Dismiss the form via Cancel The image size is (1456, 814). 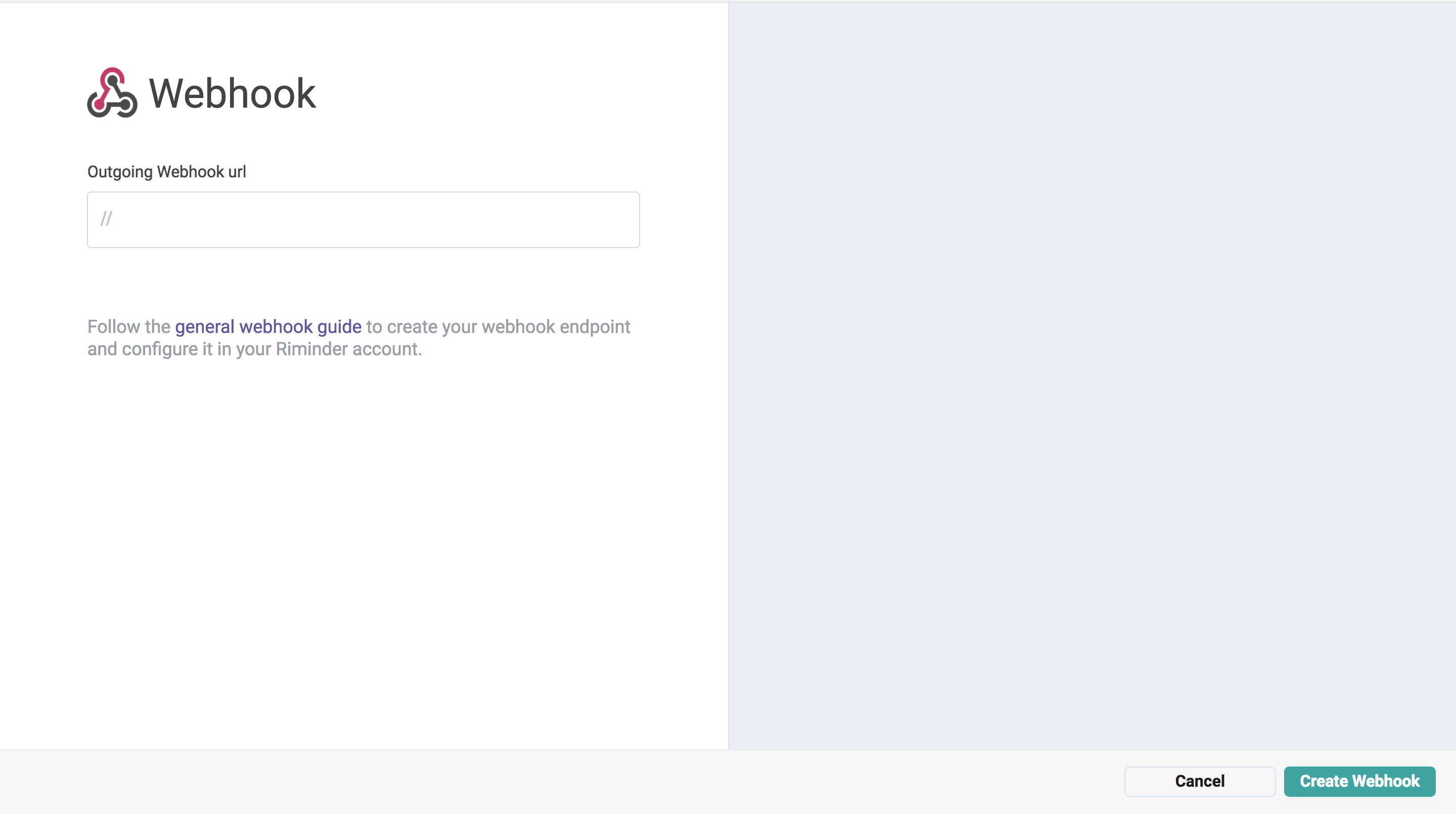point(1199,781)
